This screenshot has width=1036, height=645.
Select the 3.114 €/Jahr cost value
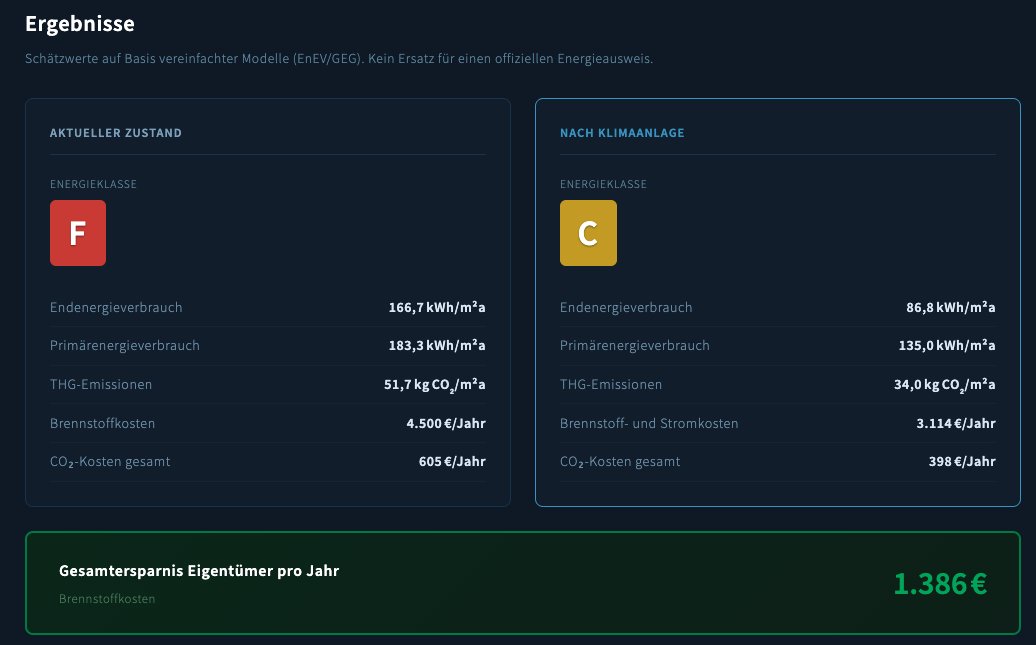pos(956,423)
